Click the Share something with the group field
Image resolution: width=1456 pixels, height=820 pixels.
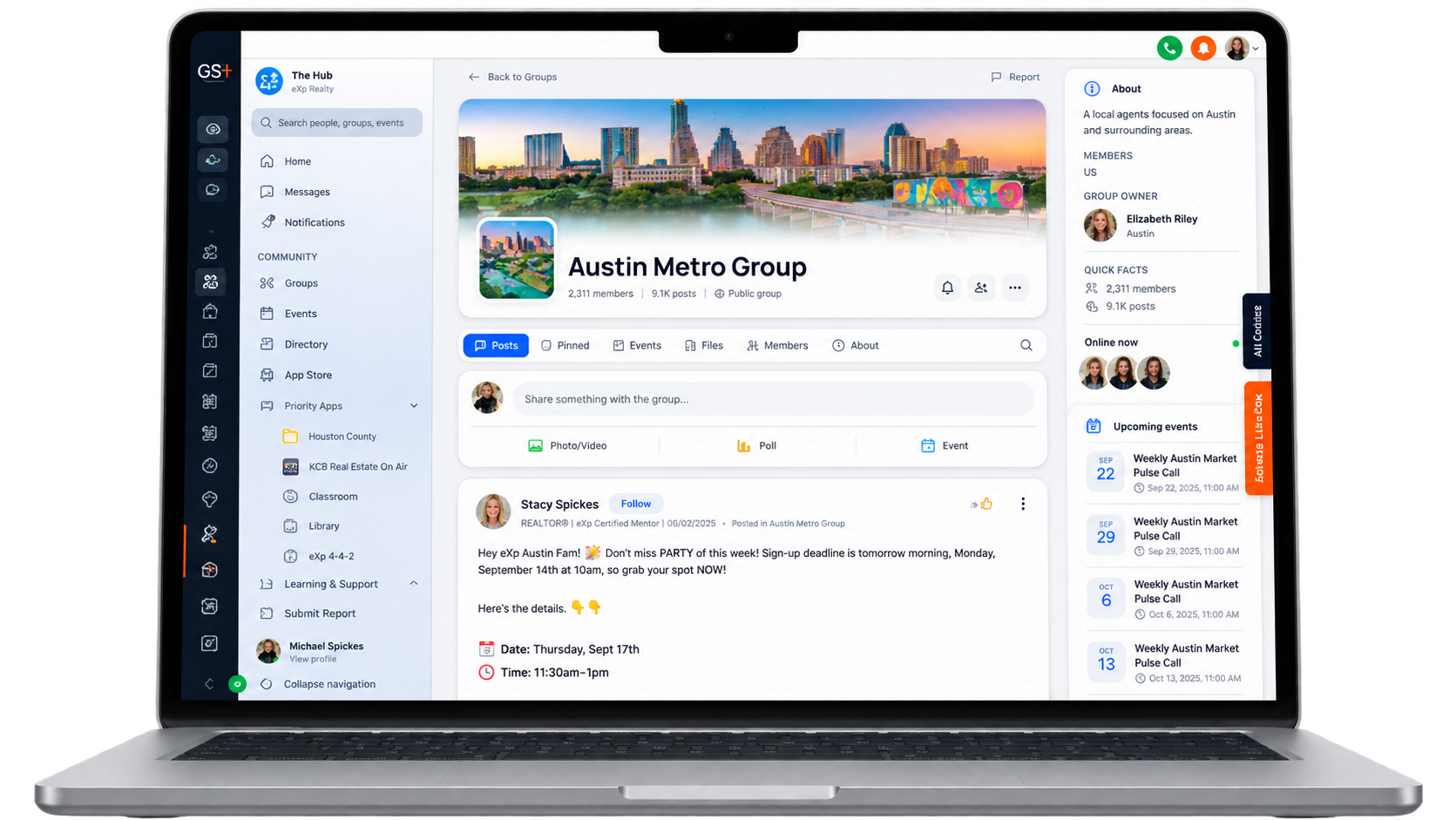(774, 399)
